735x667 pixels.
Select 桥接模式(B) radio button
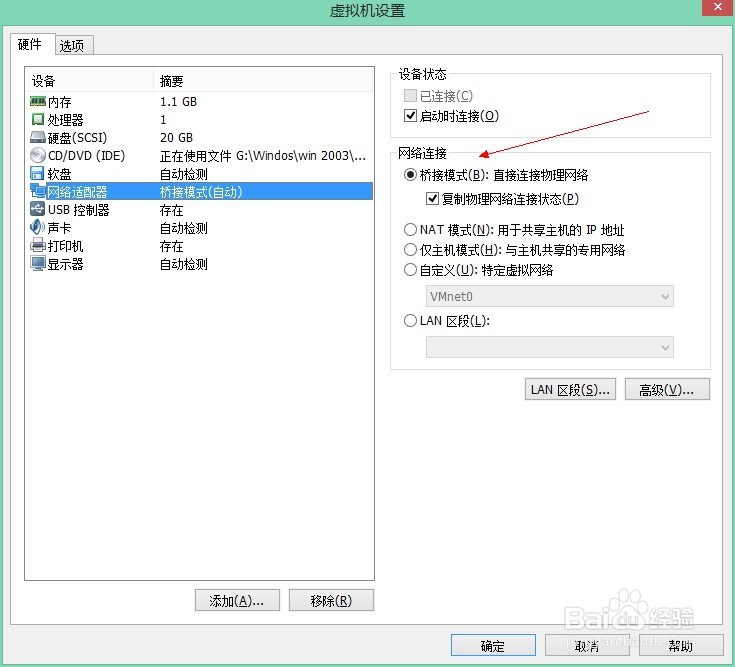[410, 175]
